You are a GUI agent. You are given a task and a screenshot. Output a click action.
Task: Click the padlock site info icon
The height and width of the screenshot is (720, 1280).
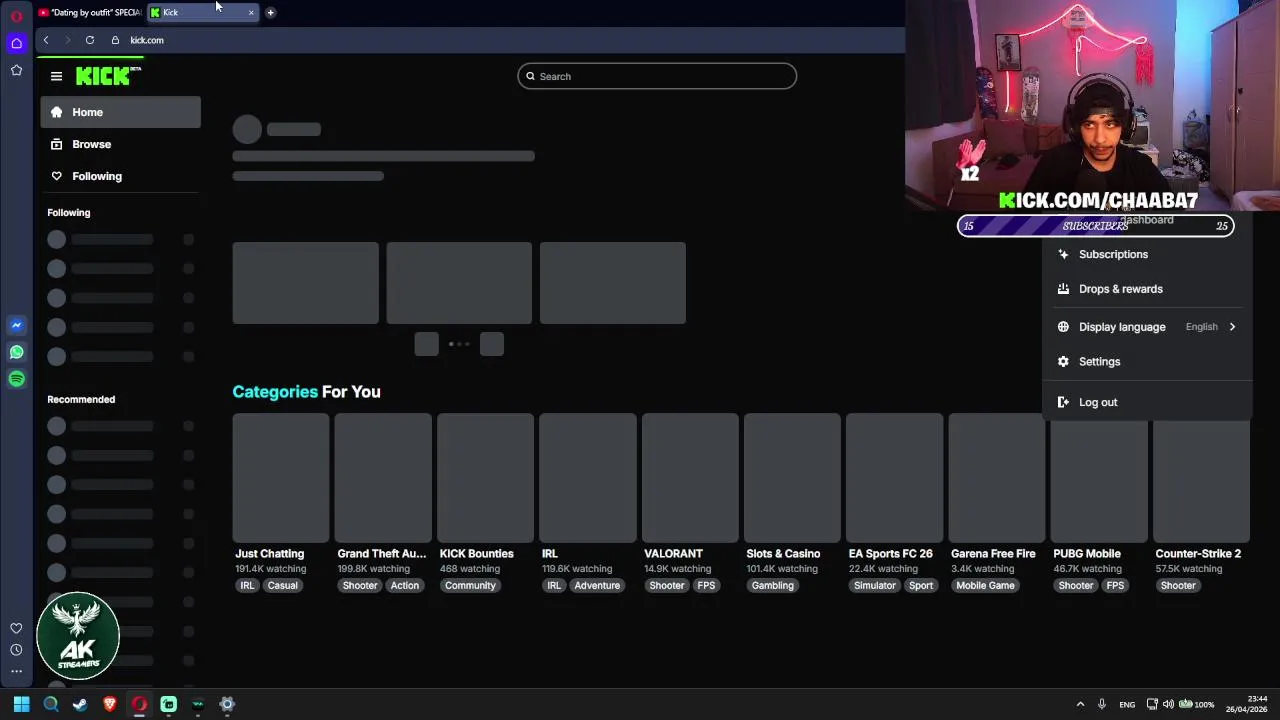pos(115,40)
